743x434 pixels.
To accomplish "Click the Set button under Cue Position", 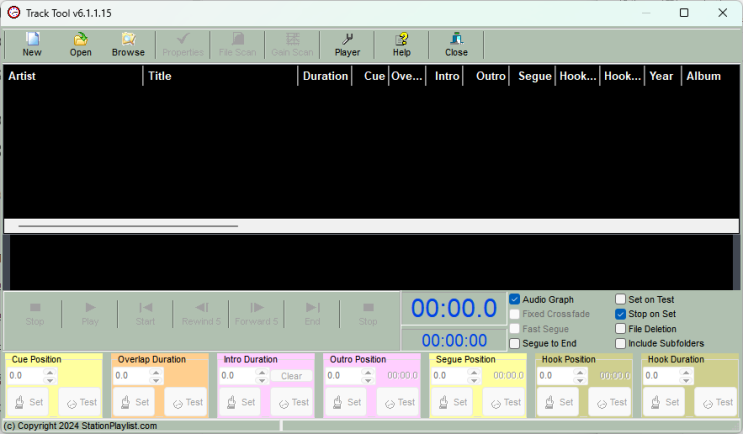I will [28, 402].
